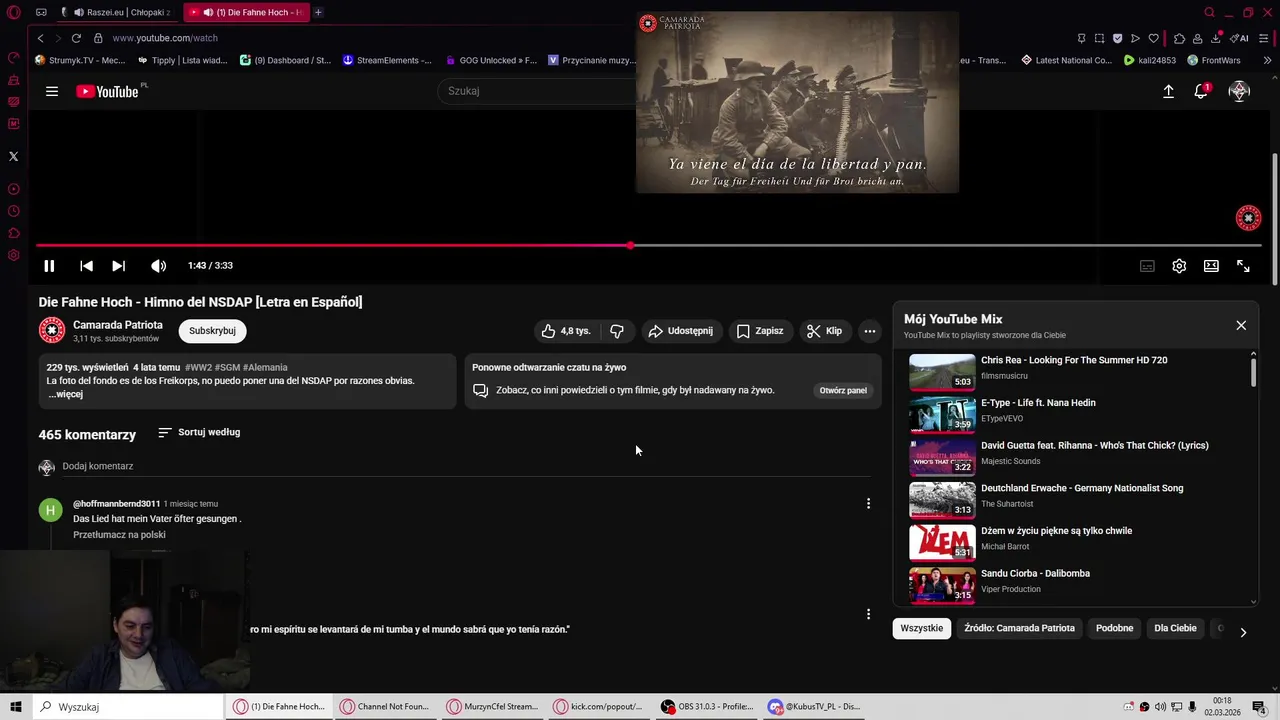Open Opera snapshot tool icon
The height and width of the screenshot is (720, 1280).
(1099, 38)
